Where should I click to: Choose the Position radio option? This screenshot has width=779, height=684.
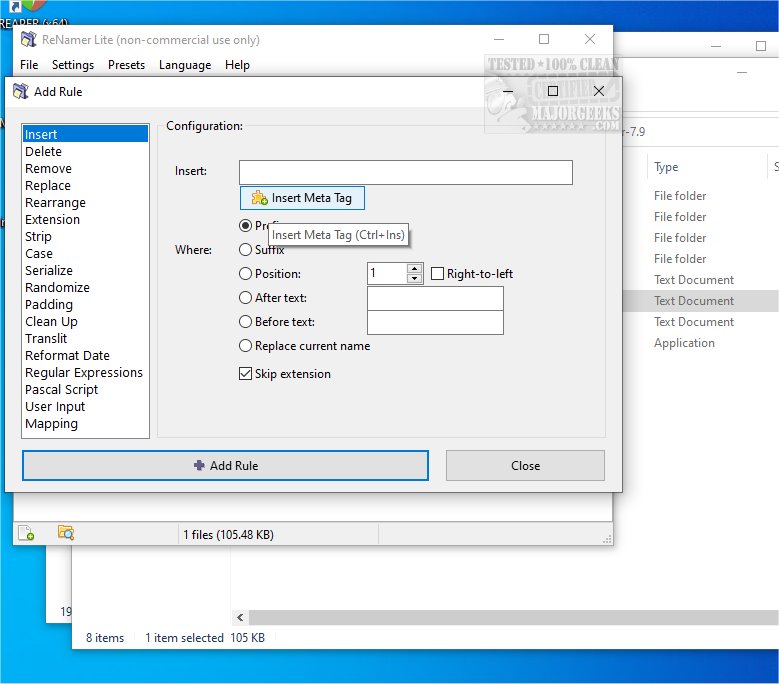click(x=245, y=274)
